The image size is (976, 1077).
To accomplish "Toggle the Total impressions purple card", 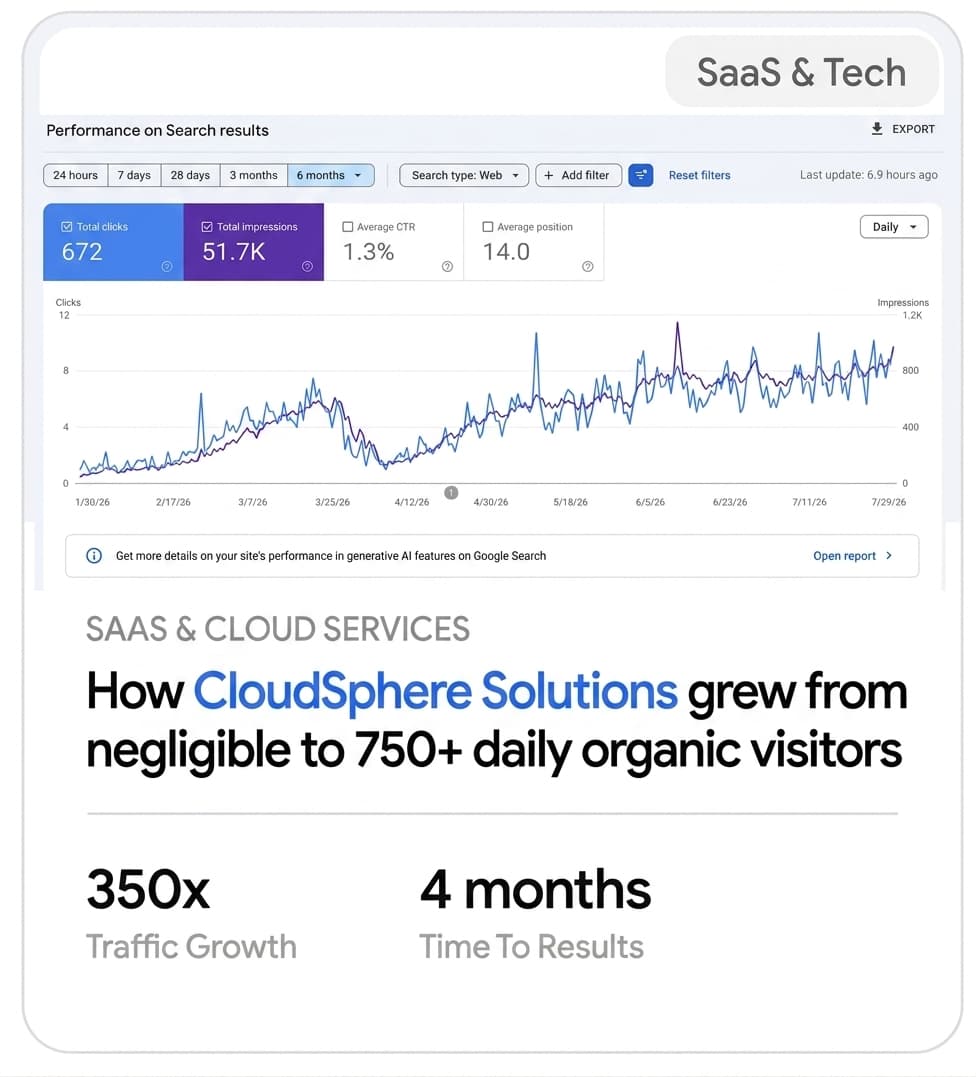I will point(253,242).
